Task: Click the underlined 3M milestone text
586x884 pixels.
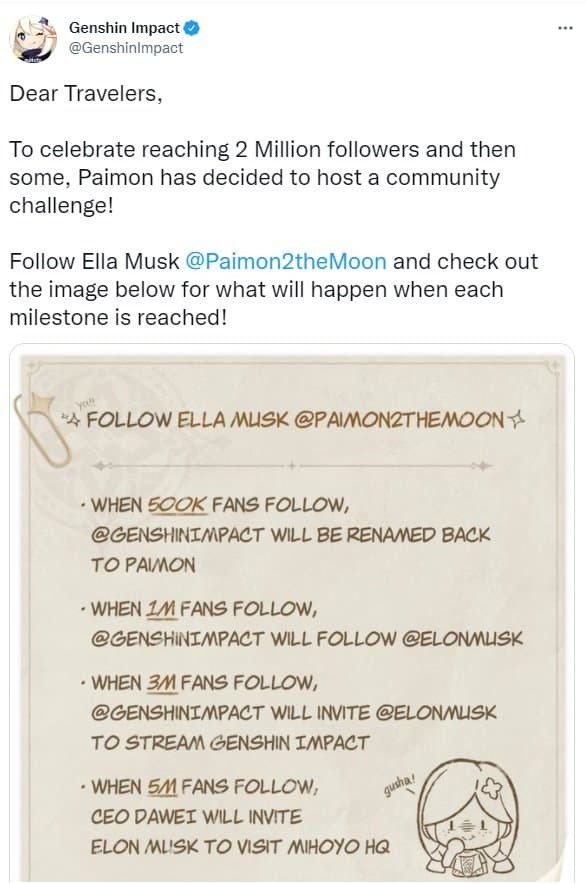Action: (x=162, y=683)
